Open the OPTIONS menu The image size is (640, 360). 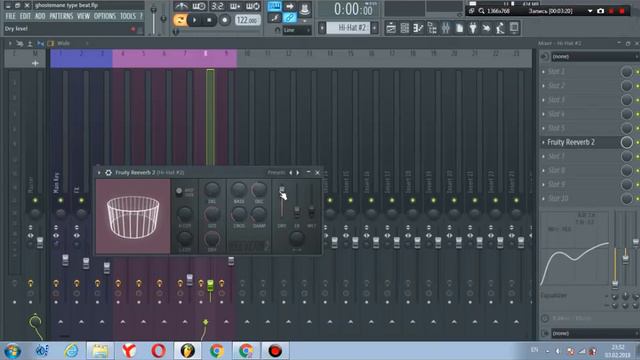pyautogui.click(x=105, y=16)
